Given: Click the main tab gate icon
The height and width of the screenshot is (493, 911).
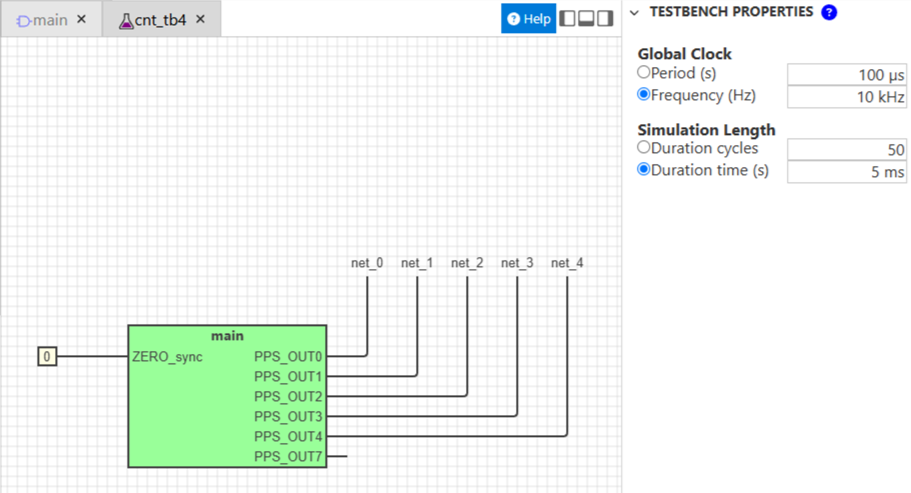Looking at the screenshot, I should [x=23, y=21].
